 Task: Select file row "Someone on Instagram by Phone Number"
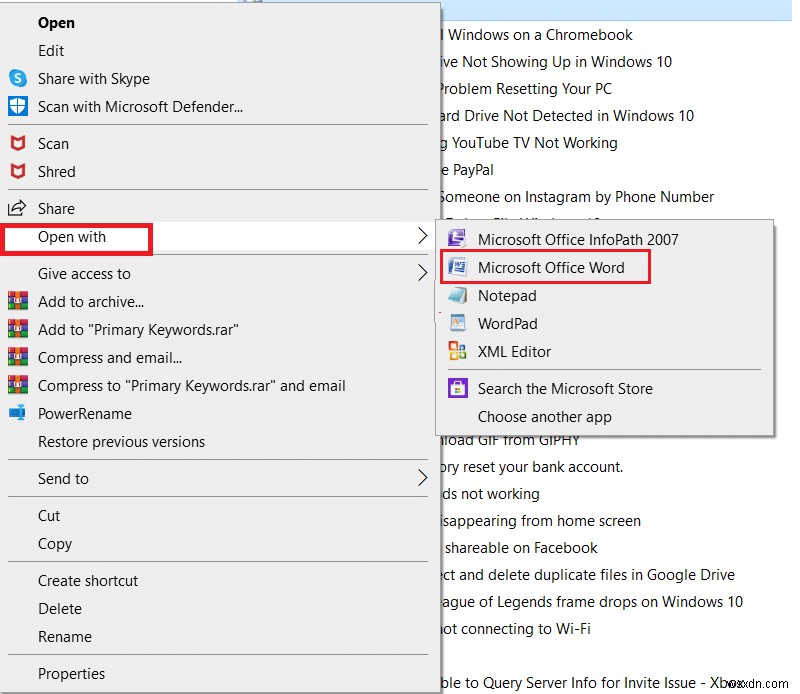point(577,197)
